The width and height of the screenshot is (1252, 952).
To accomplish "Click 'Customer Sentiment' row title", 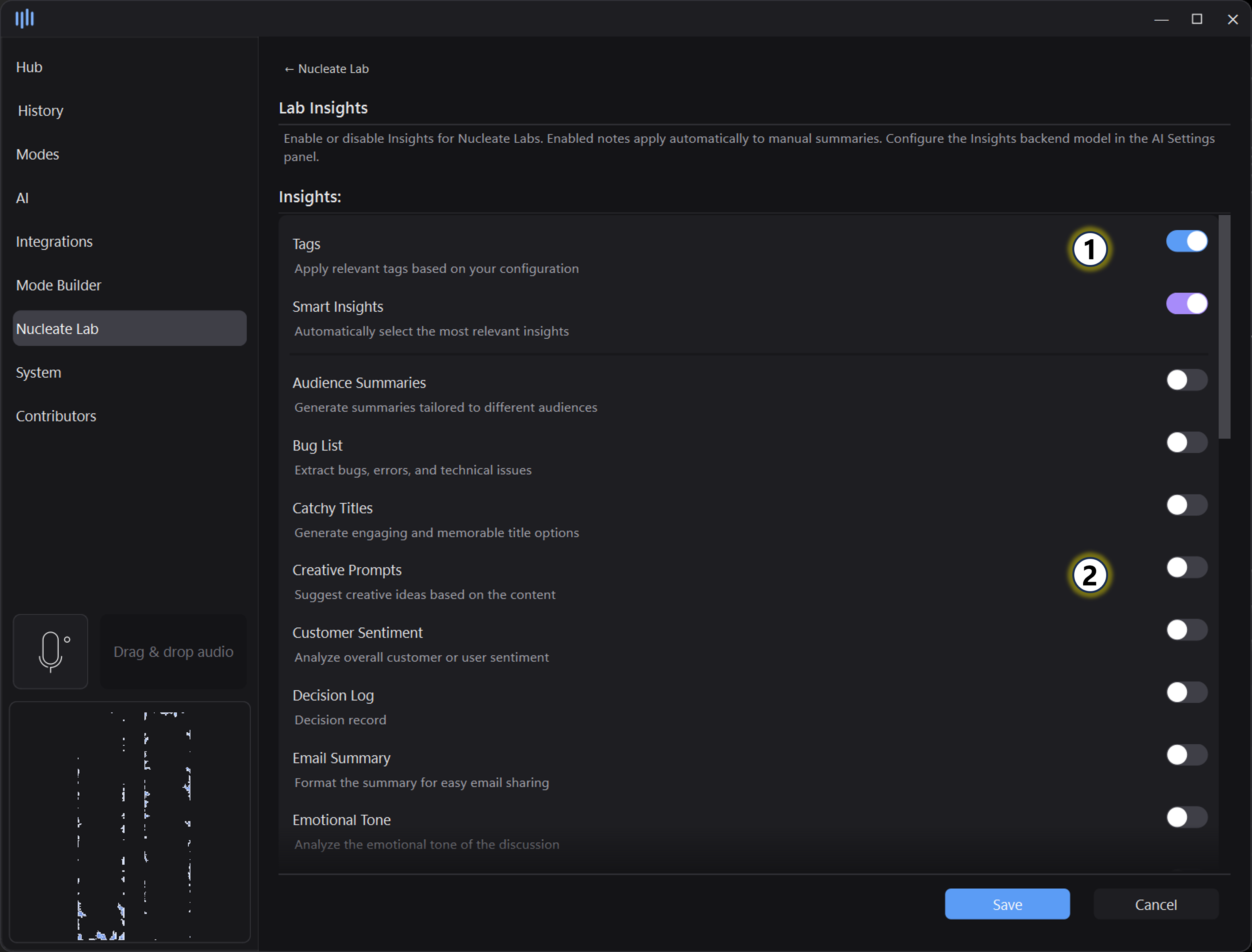I will [358, 632].
